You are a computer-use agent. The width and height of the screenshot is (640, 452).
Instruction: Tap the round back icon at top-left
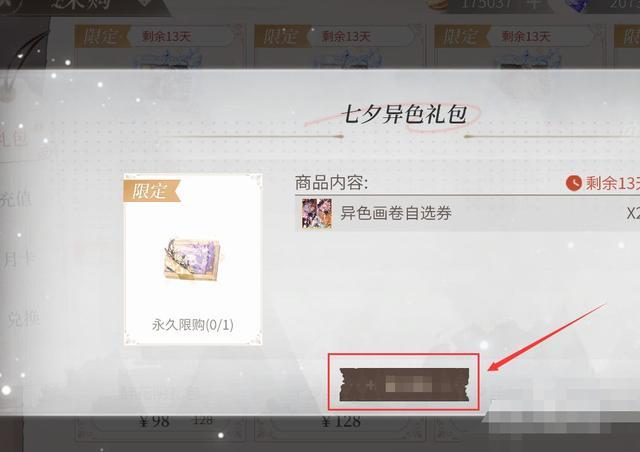click(x=9, y=6)
